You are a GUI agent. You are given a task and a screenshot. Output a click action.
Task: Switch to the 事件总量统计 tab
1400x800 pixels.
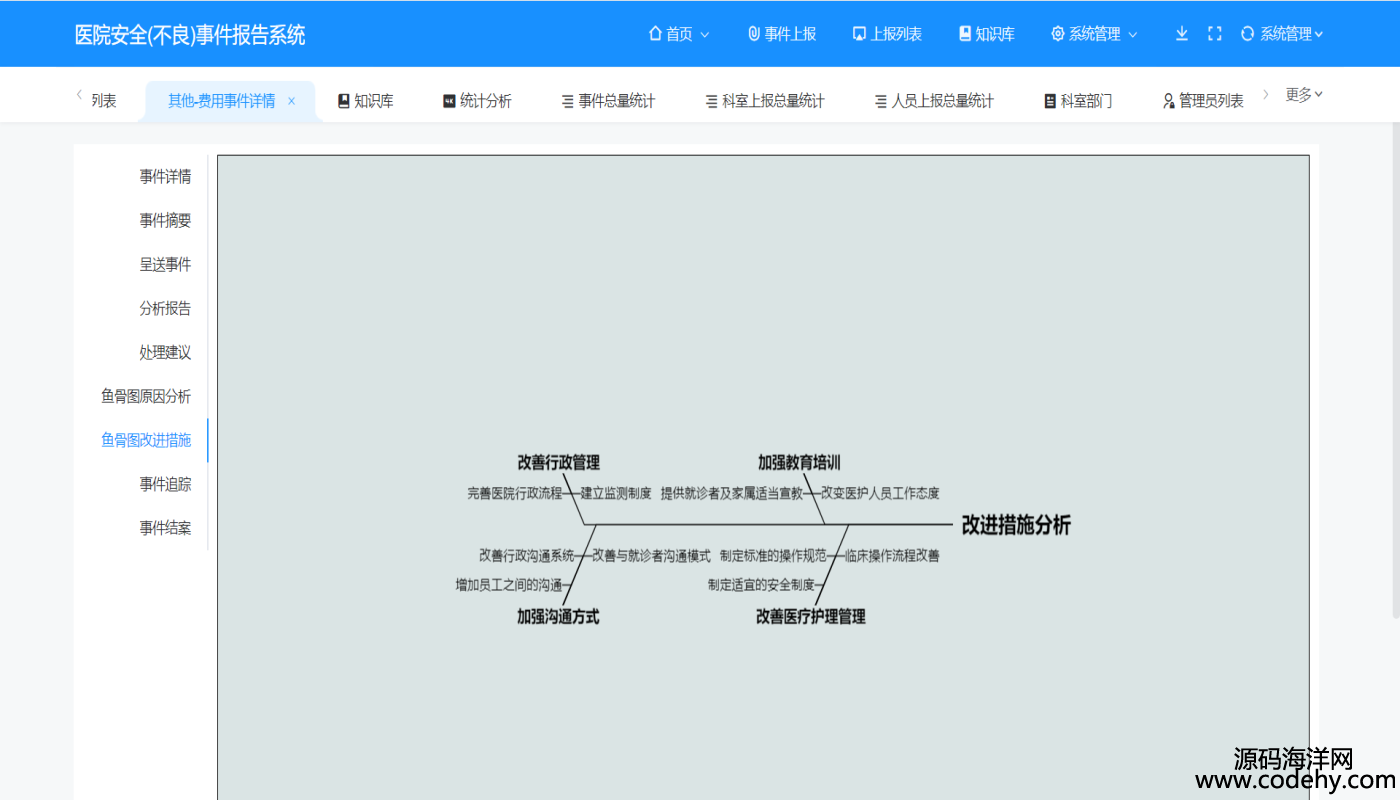click(608, 101)
